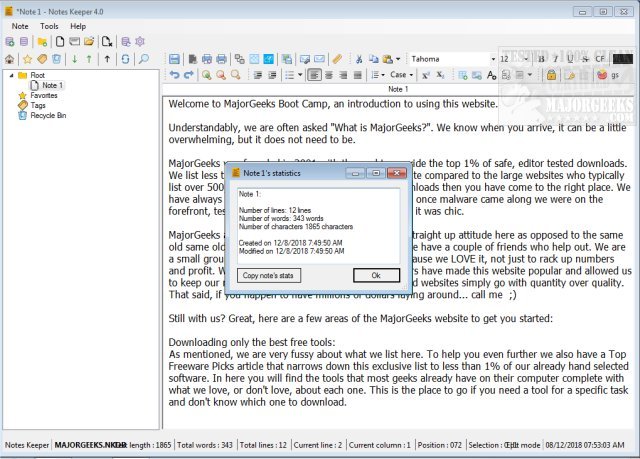Toggle center text alignment

click(329, 75)
